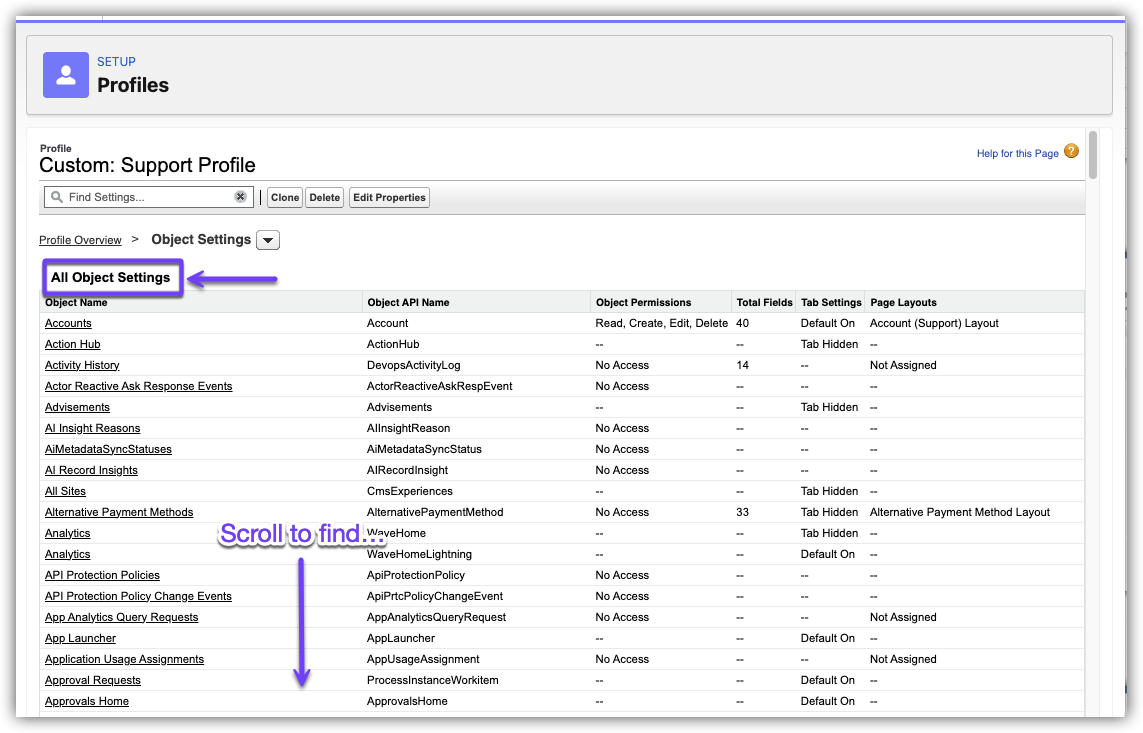Click the Profiles setup person icon
This screenshot has width=1143, height=733.
pyautogui.click(x=66, y=75)
